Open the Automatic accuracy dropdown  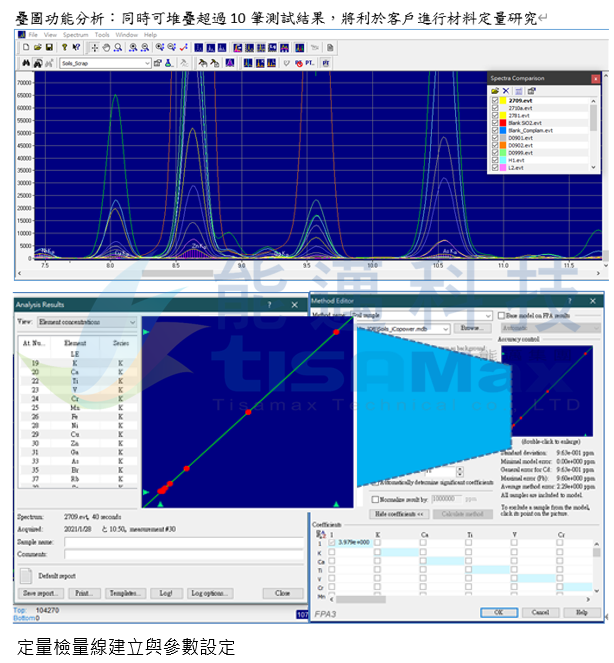[x=596, y=328]
